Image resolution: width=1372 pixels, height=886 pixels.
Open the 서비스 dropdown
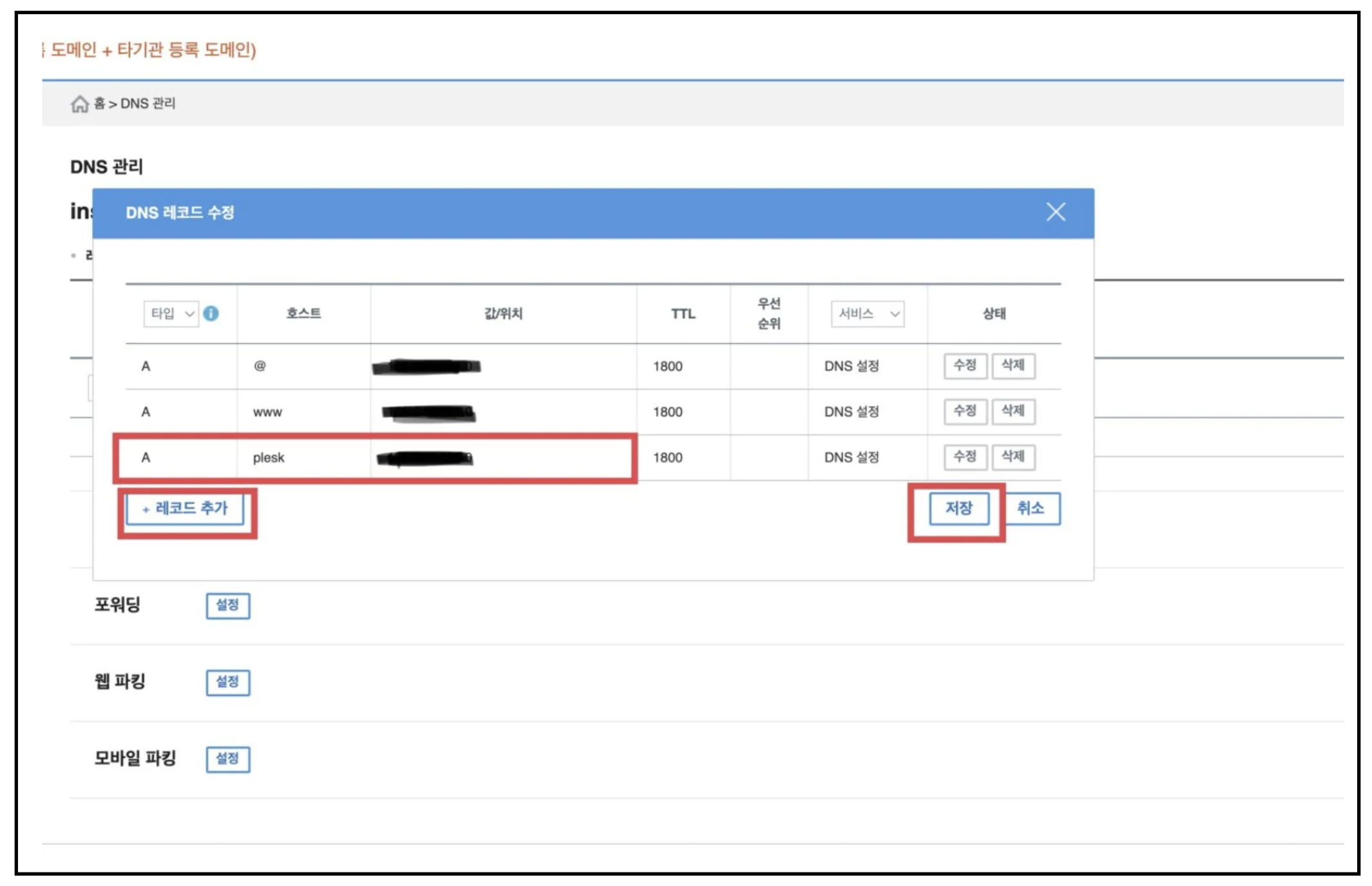[867, 314]
